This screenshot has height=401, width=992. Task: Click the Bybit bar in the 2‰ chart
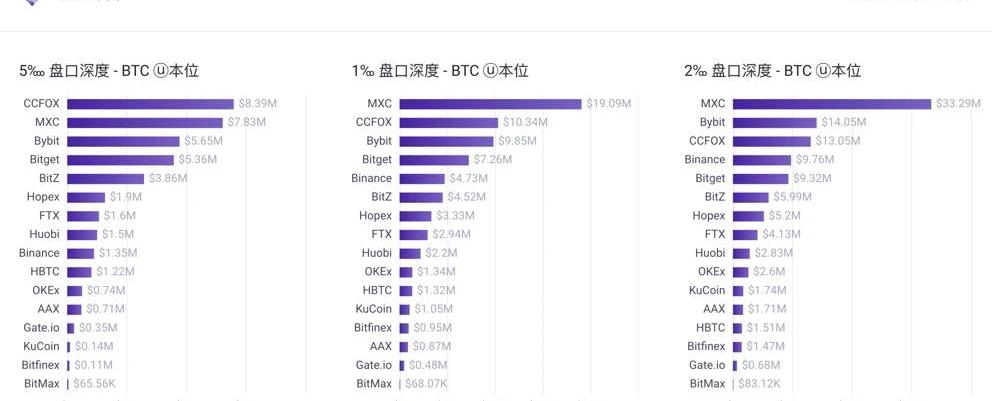[x=774, y=122]
